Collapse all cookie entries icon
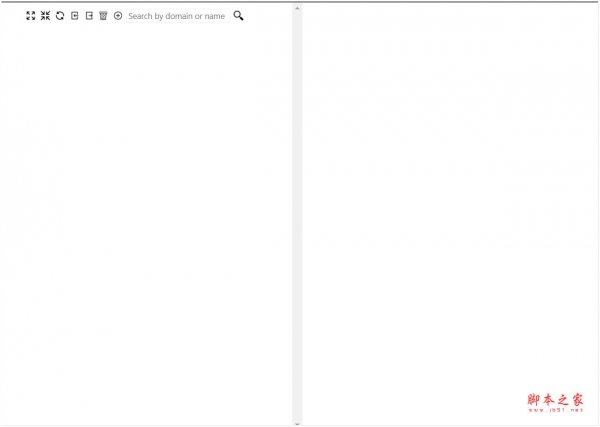Viewport: 600px width, 427px height. coord(45,16)
